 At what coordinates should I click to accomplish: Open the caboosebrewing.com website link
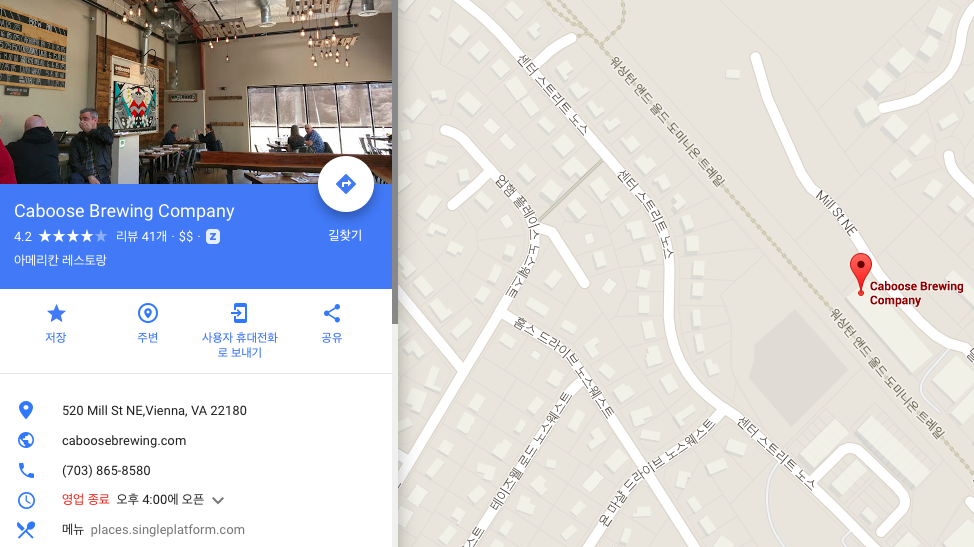[x=124, y=441]
